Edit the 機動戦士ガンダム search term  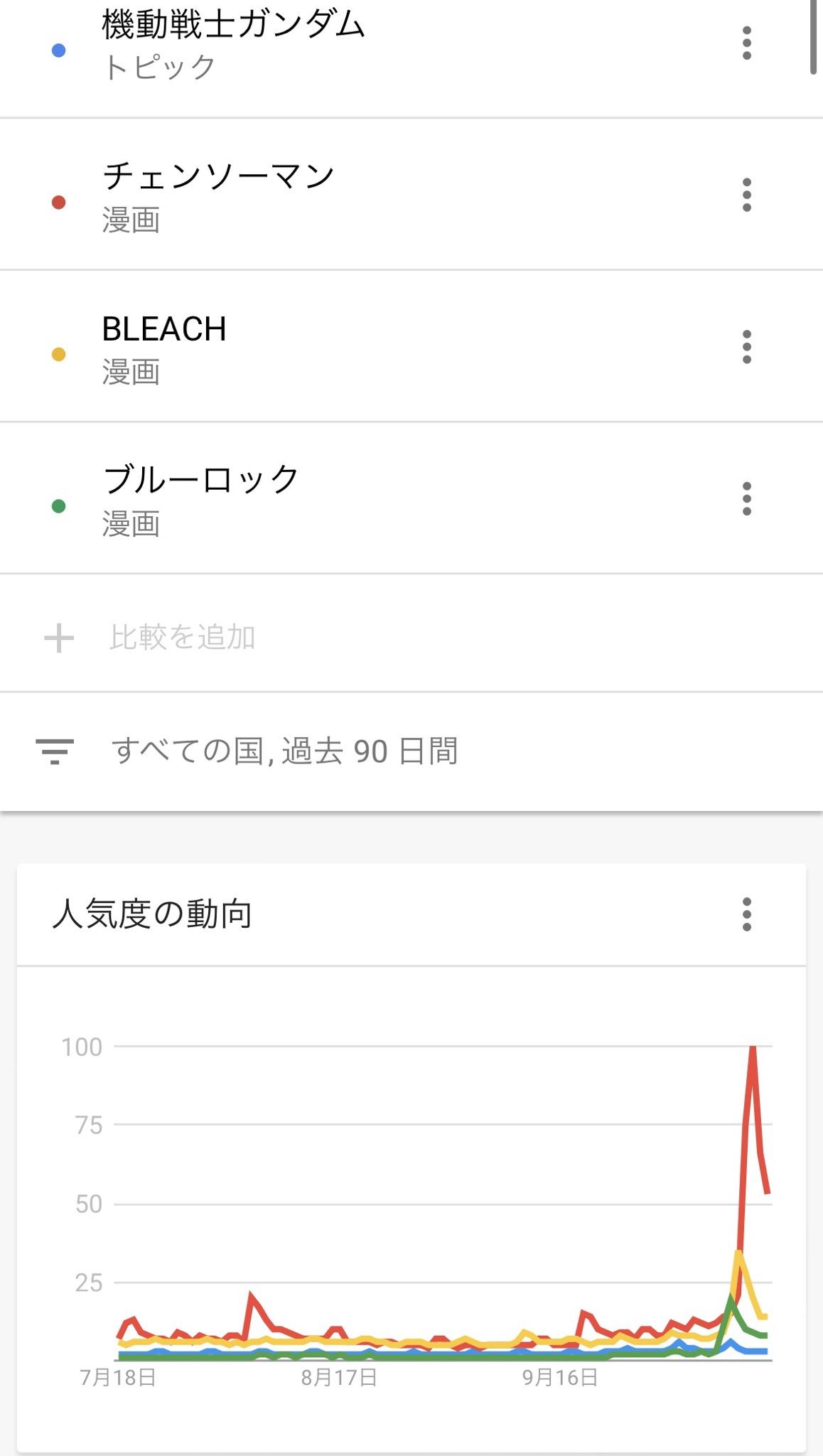[x=233, y=24]
